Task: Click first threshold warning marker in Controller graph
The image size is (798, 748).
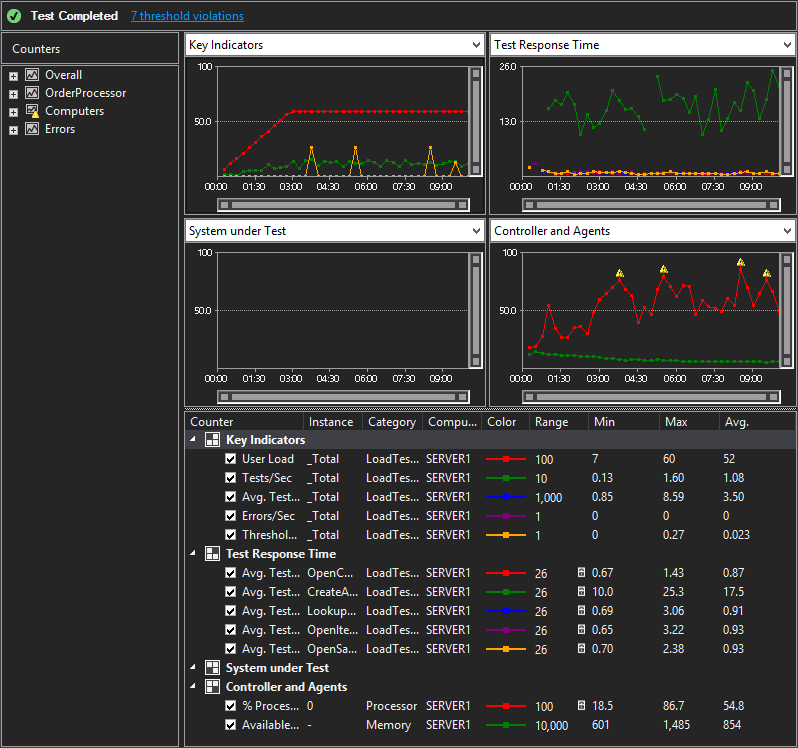Action: point(620,273)
